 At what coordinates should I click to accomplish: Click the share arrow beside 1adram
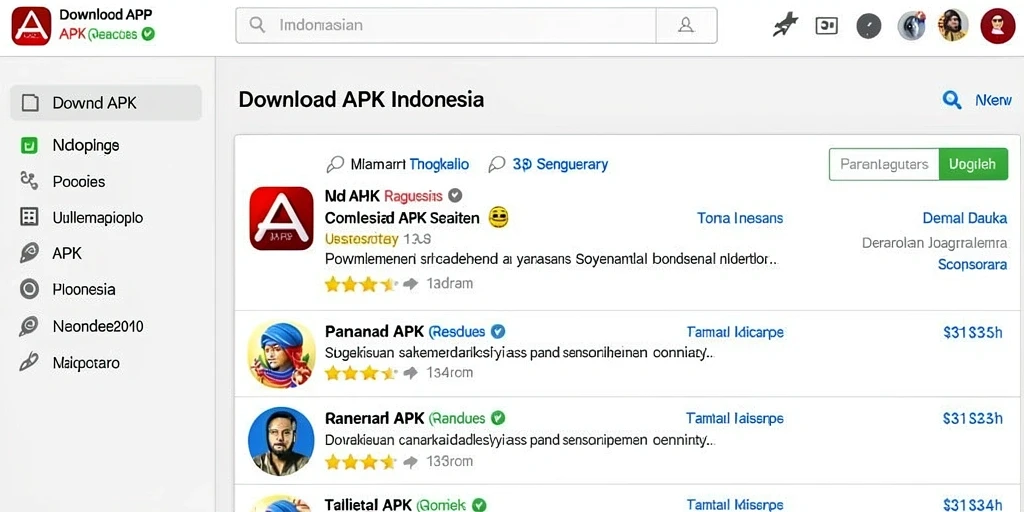click(x=410, y=284)
